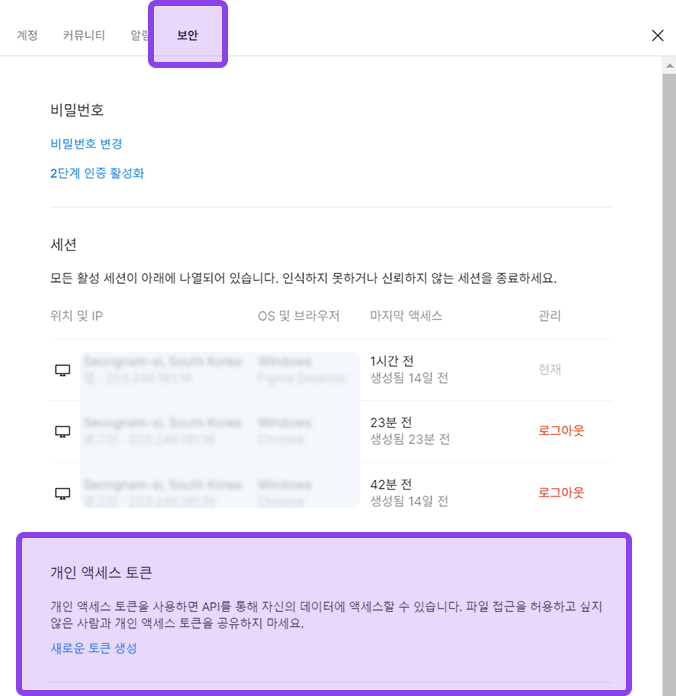
Task: Open 2단계 인증 활성화 link
Action: click(x=97, y=173)
